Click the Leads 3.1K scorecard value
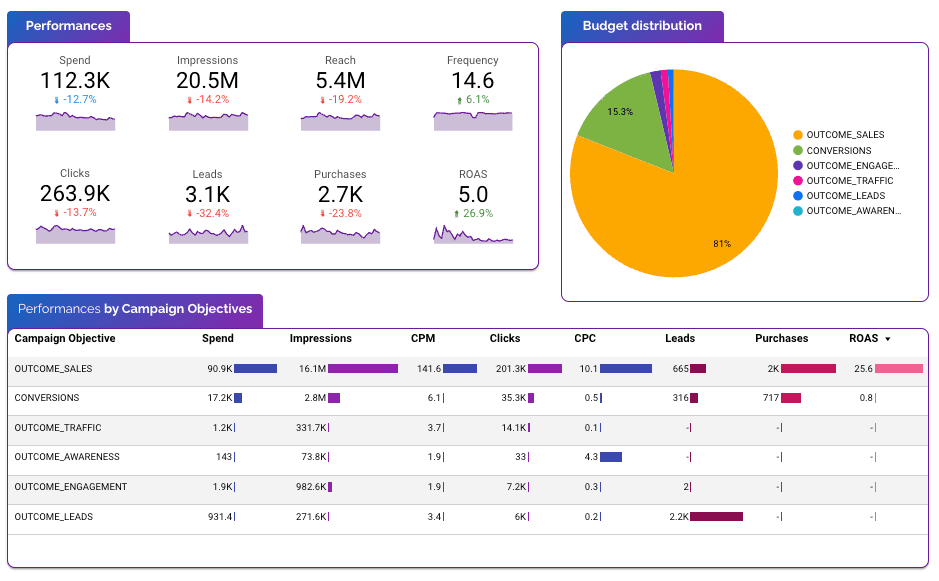Viewport: 939px width, 581px height. click(207, 195)
